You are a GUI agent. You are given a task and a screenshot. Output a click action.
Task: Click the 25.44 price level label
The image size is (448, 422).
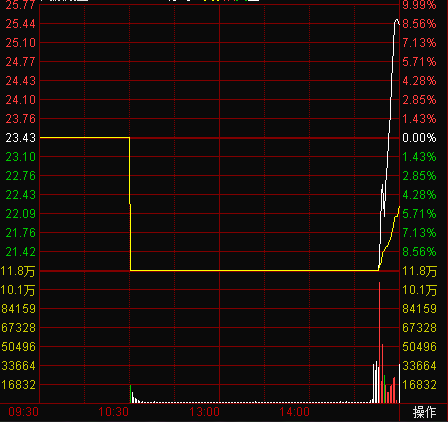pyautogui.click(x=20, y=24)
